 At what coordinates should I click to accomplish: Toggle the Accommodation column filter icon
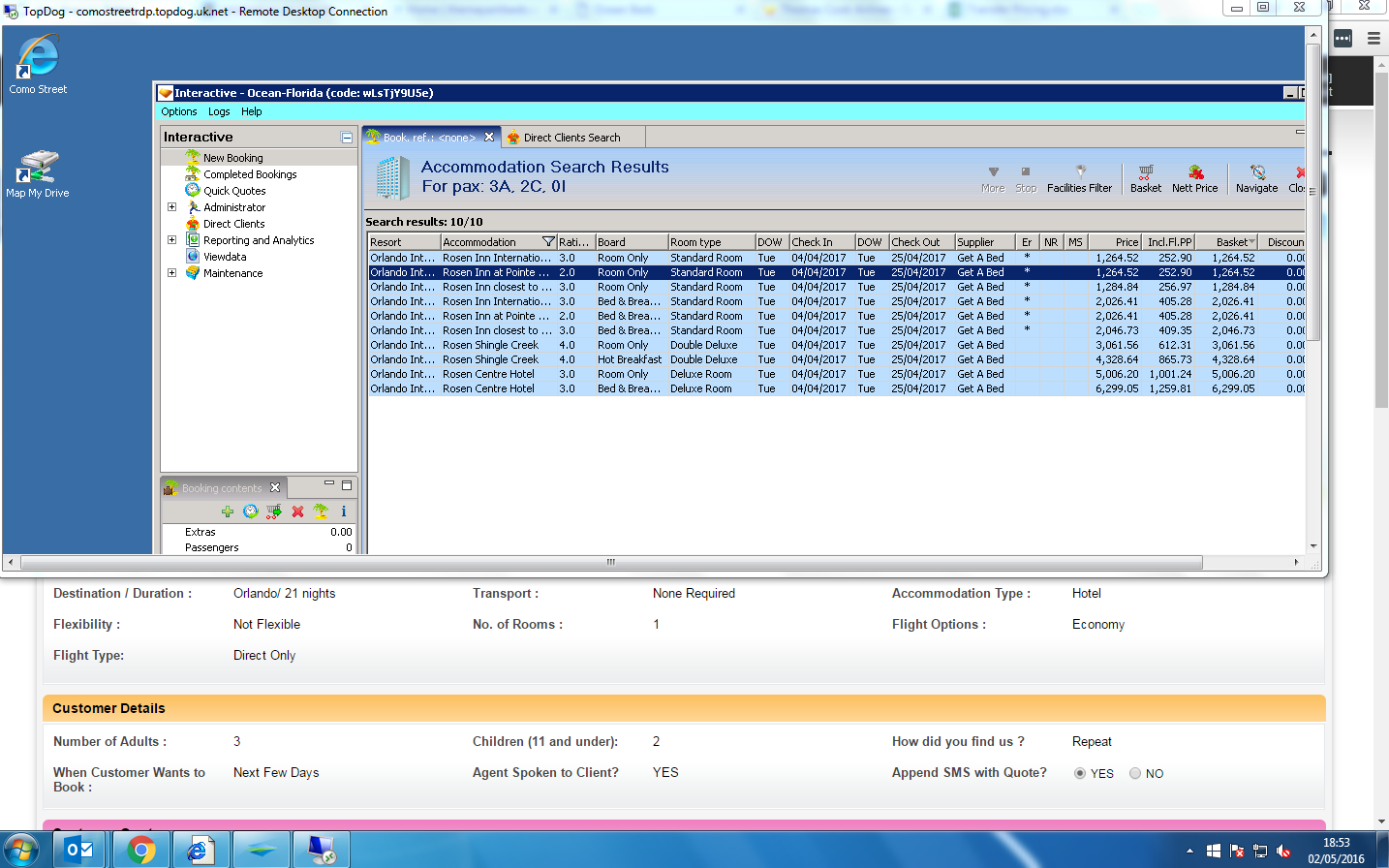[x=548, y=242]
